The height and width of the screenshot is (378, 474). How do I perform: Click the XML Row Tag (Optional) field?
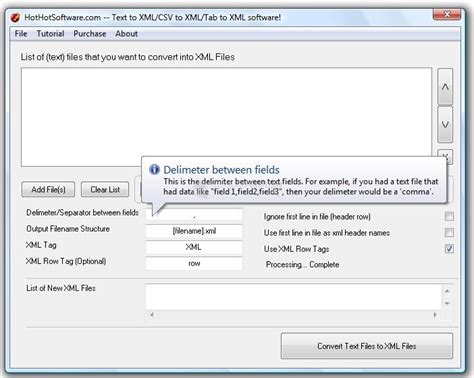pos(194,263)
